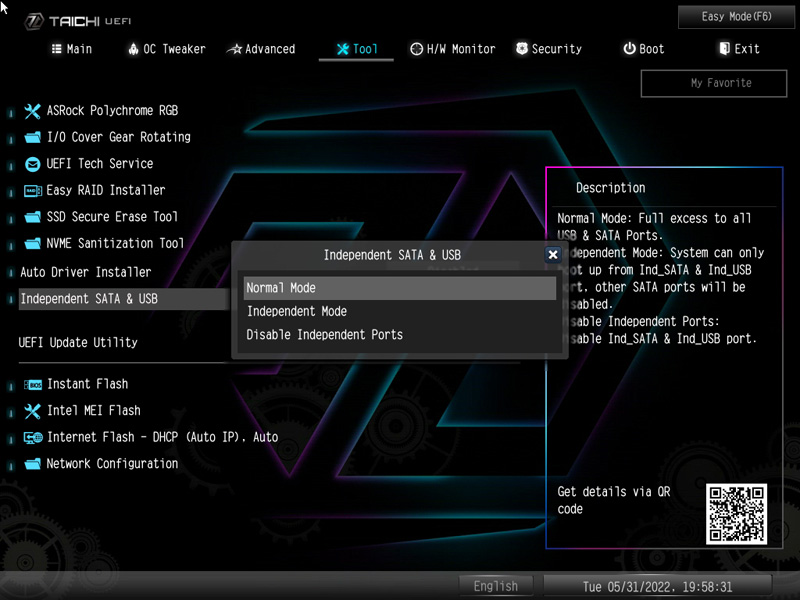
Task: Click the date and time display
Action: [x=657, y=587]
